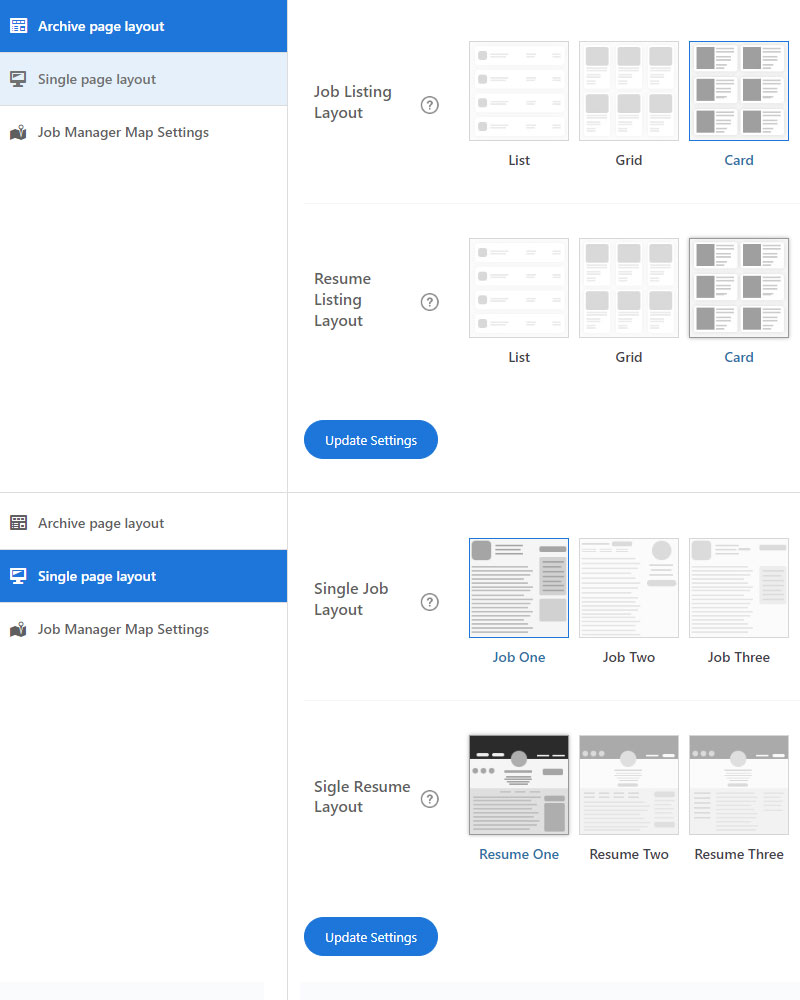Select Card layout for Resume Listing
800x1000 pixels.
739,288
